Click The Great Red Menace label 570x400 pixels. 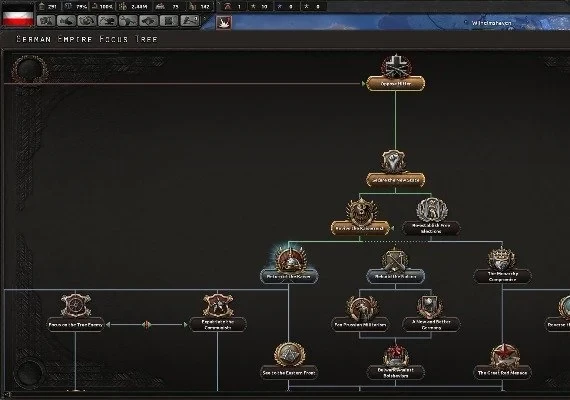tap(503, 373)
